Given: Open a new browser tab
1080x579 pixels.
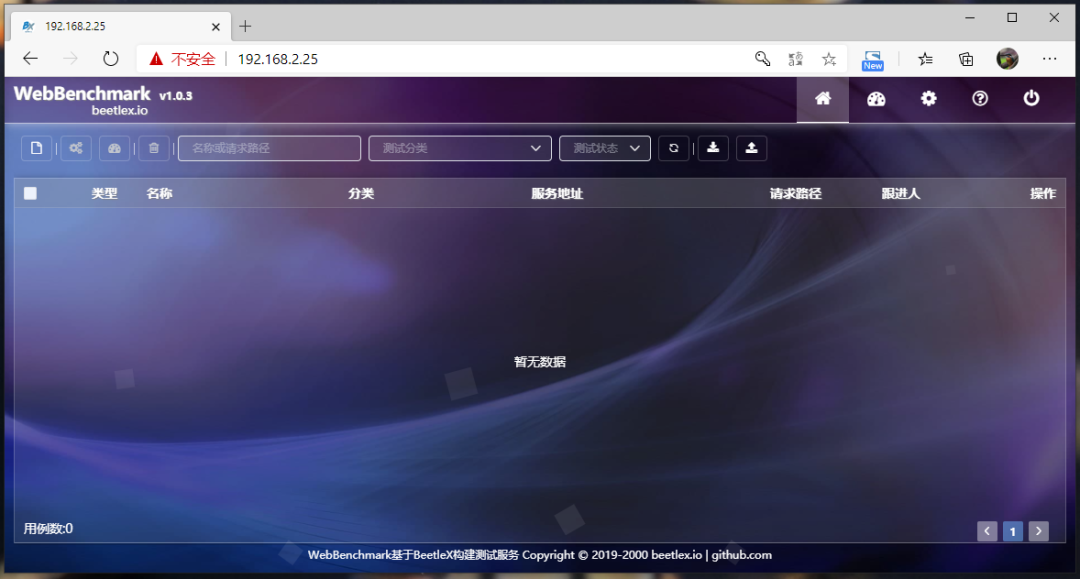Looking at the screenshot, I should pos(245,26).
